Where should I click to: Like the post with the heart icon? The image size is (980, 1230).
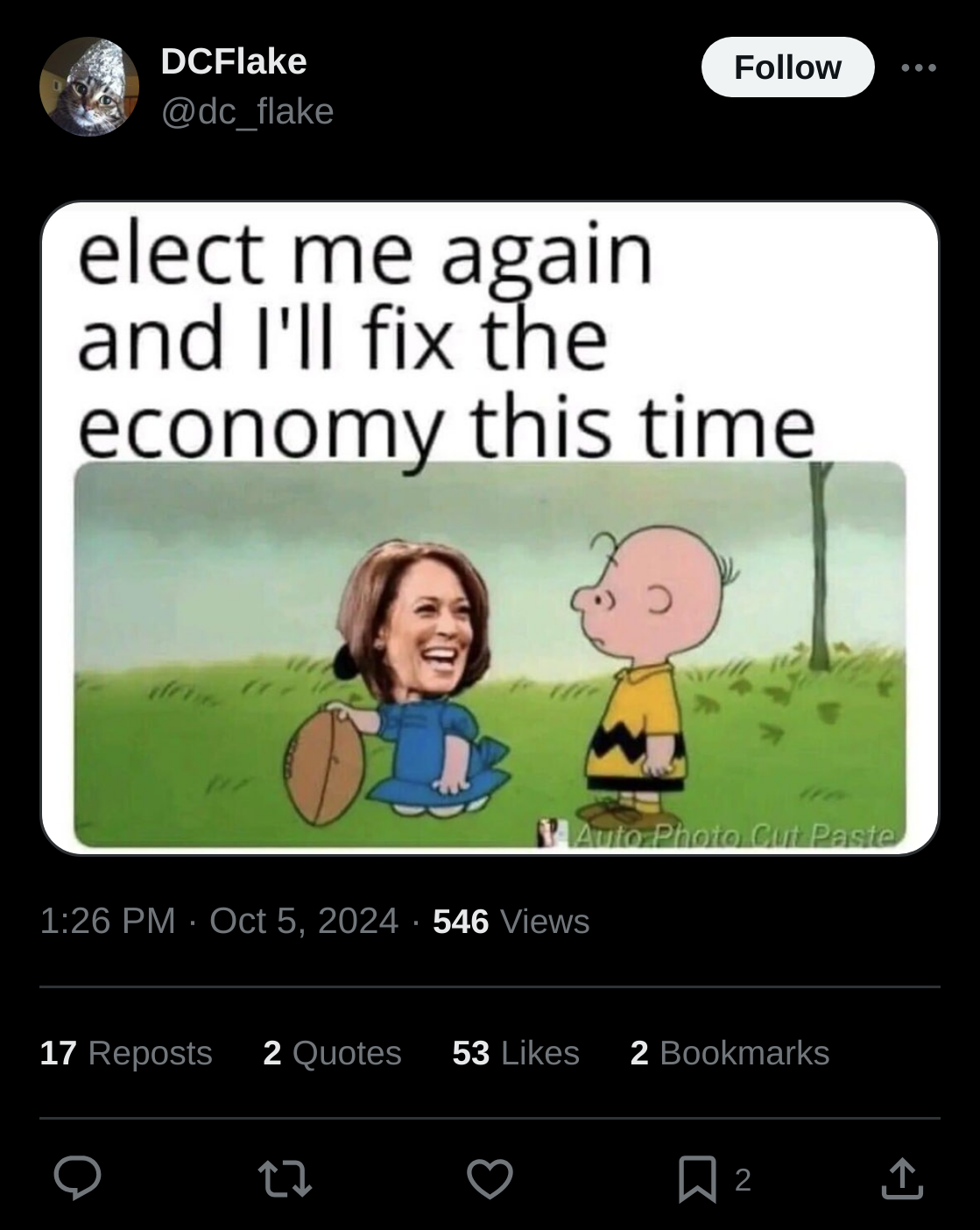pyautogui.click(x=490, y=1178)
